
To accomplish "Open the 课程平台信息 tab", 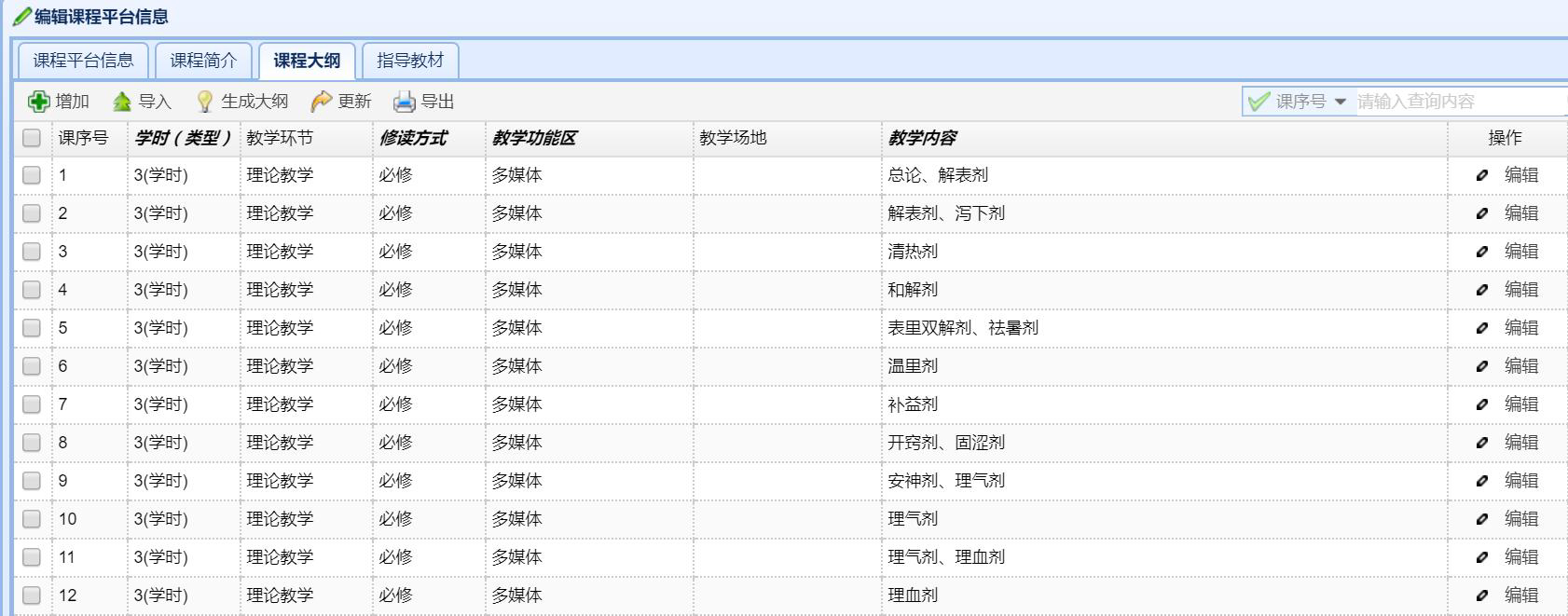I will (84, 61).
